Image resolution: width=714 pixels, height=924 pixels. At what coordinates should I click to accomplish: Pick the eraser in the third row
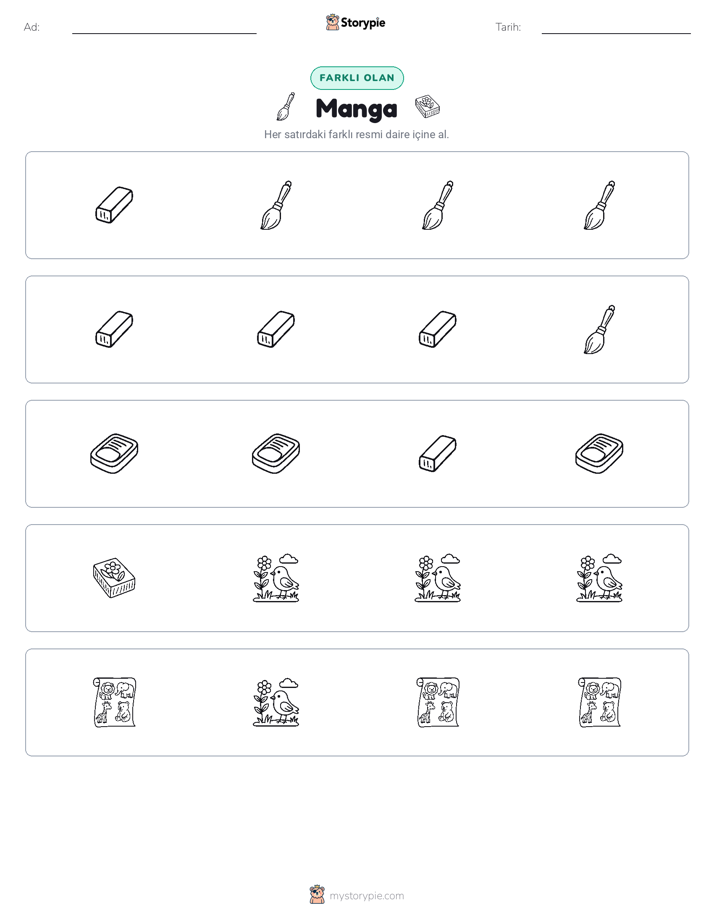[x=438, y=454]
